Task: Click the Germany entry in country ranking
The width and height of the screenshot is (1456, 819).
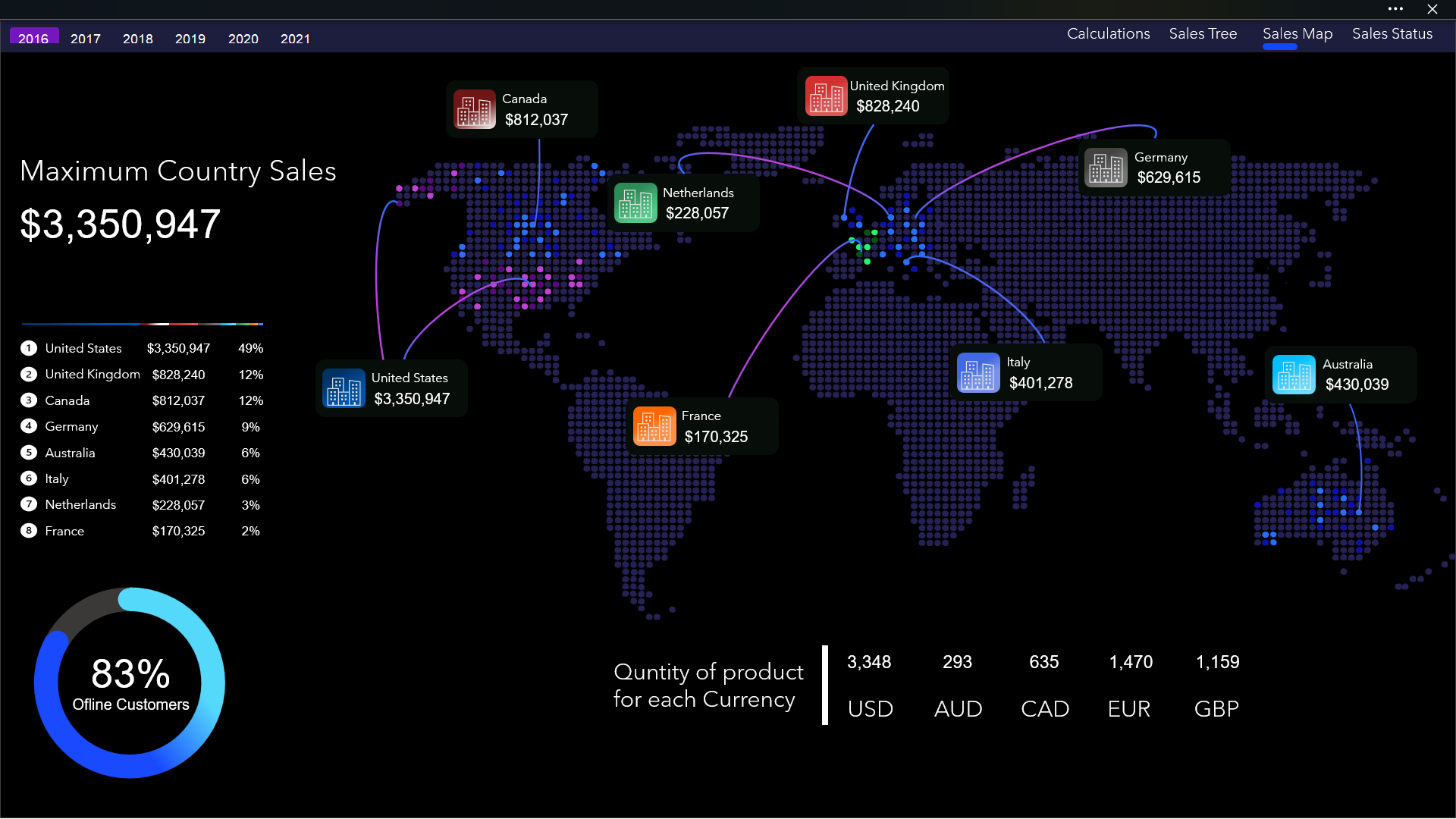Action: (x=71, y=426)
